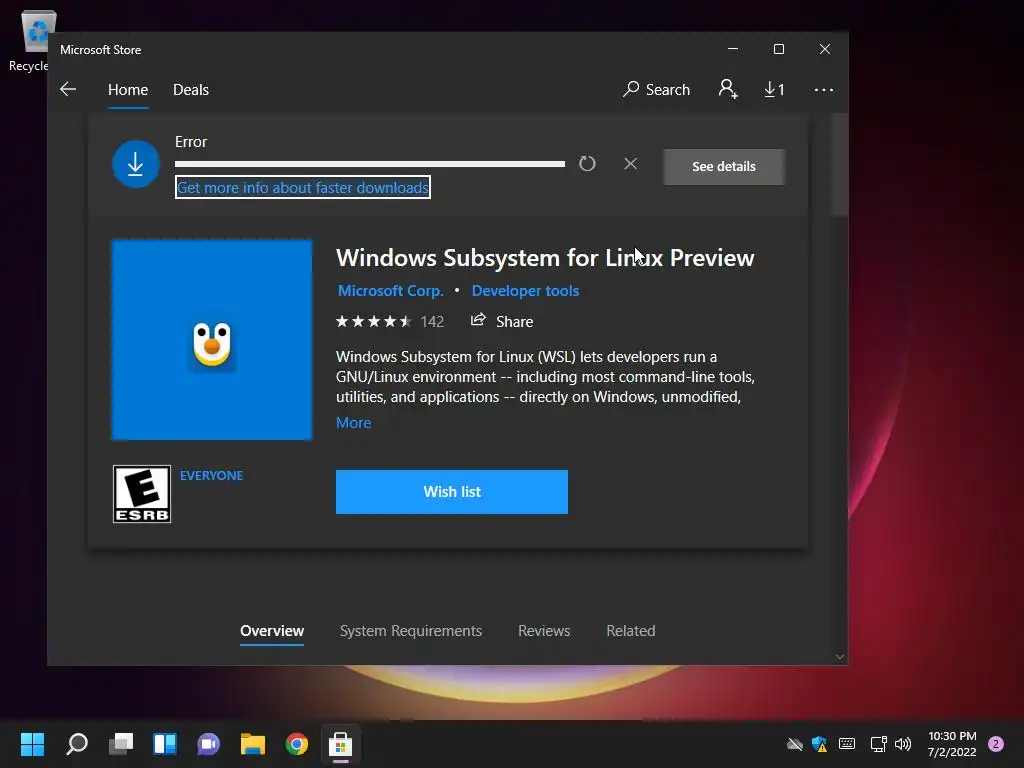Click the 142 ratings count
The height and width of the screenshot is (768, 1024).
point(432,321)
